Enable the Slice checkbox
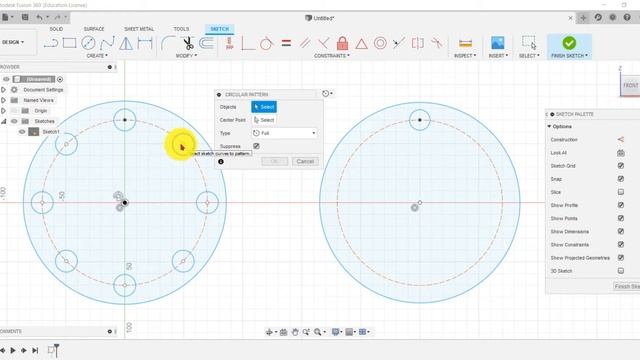 click(x=621, y=192)
